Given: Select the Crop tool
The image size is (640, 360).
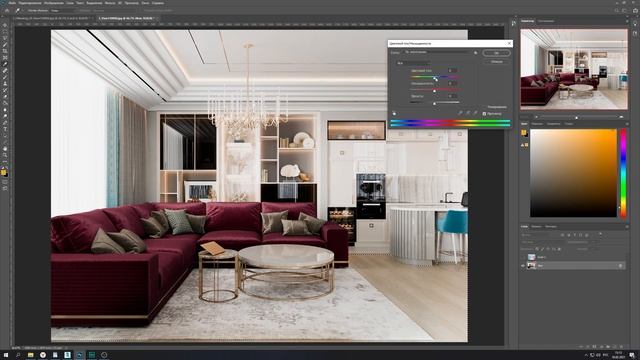Looking at the screenshot, I should (x=5, y=51).
